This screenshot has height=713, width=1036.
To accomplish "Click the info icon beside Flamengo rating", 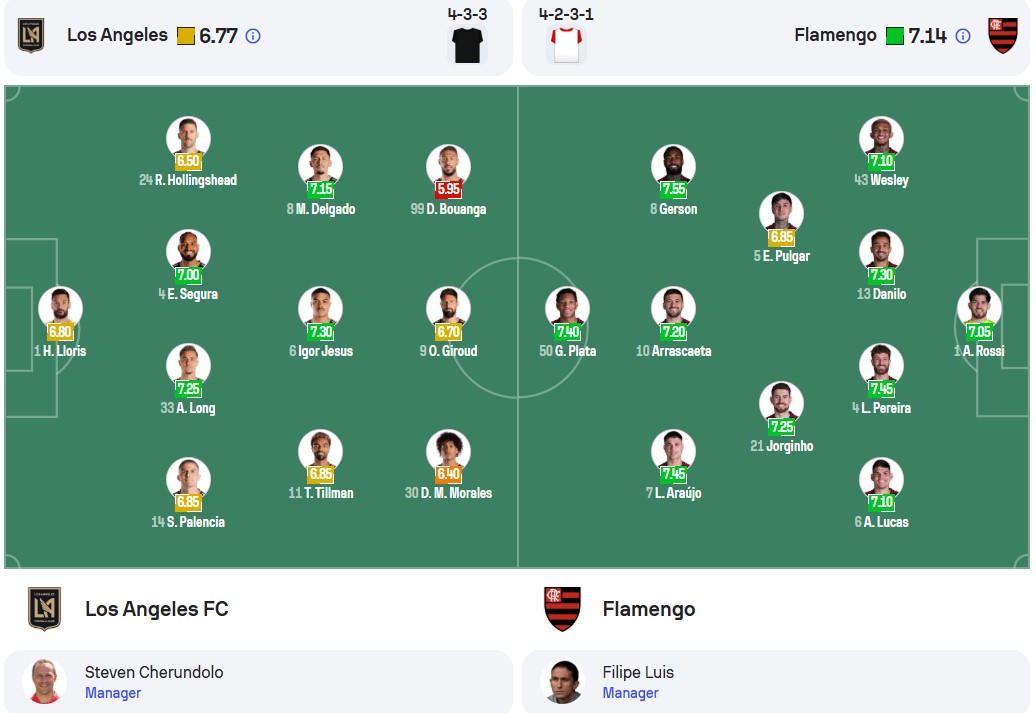I will pyautogui.click(x=963, y=36).
